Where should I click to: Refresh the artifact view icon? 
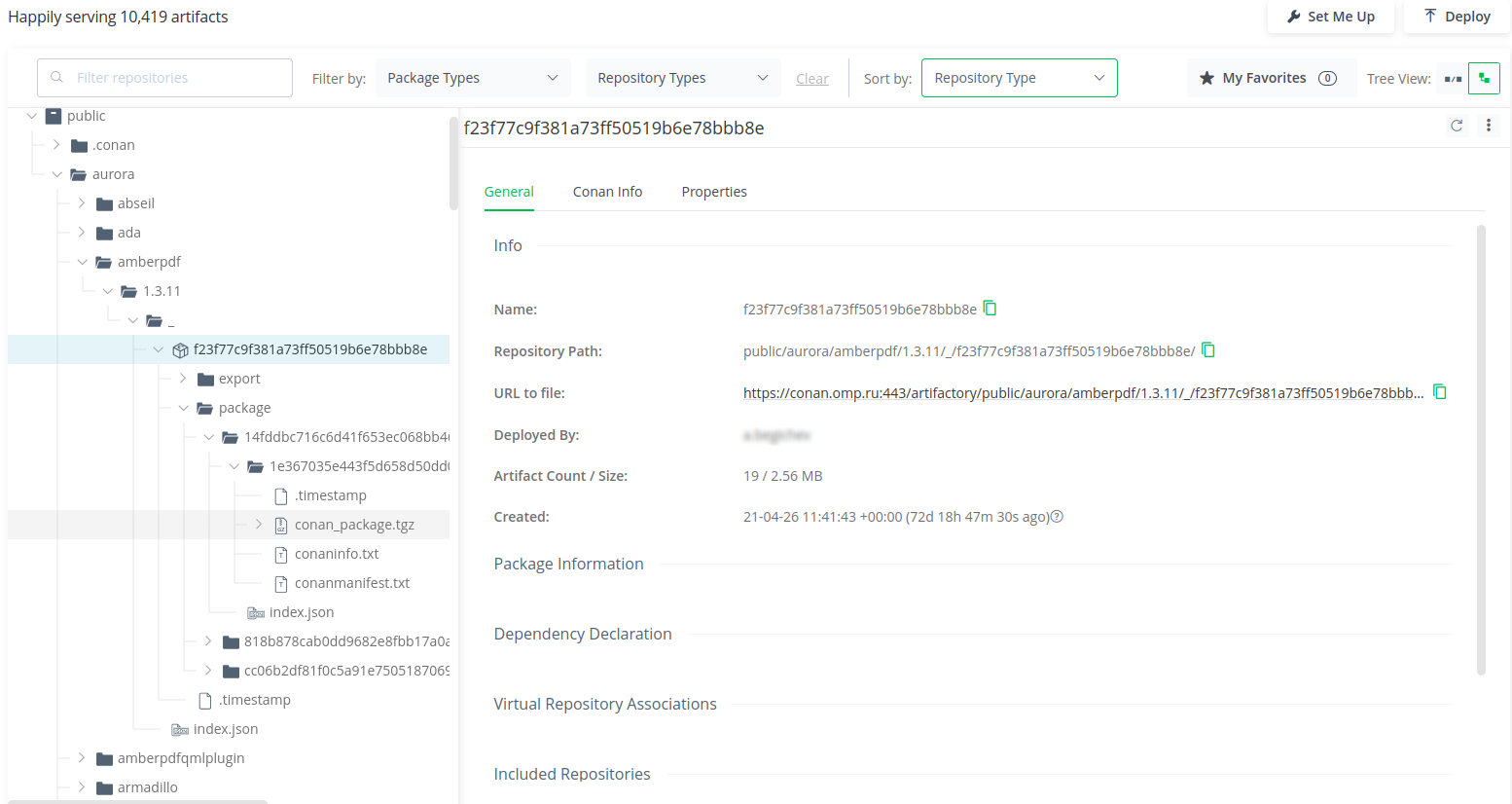[x=1457, y=126]
